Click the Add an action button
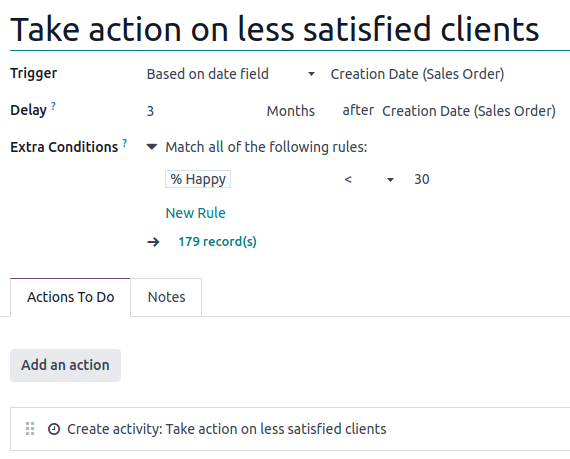 (x=65, y=365)
